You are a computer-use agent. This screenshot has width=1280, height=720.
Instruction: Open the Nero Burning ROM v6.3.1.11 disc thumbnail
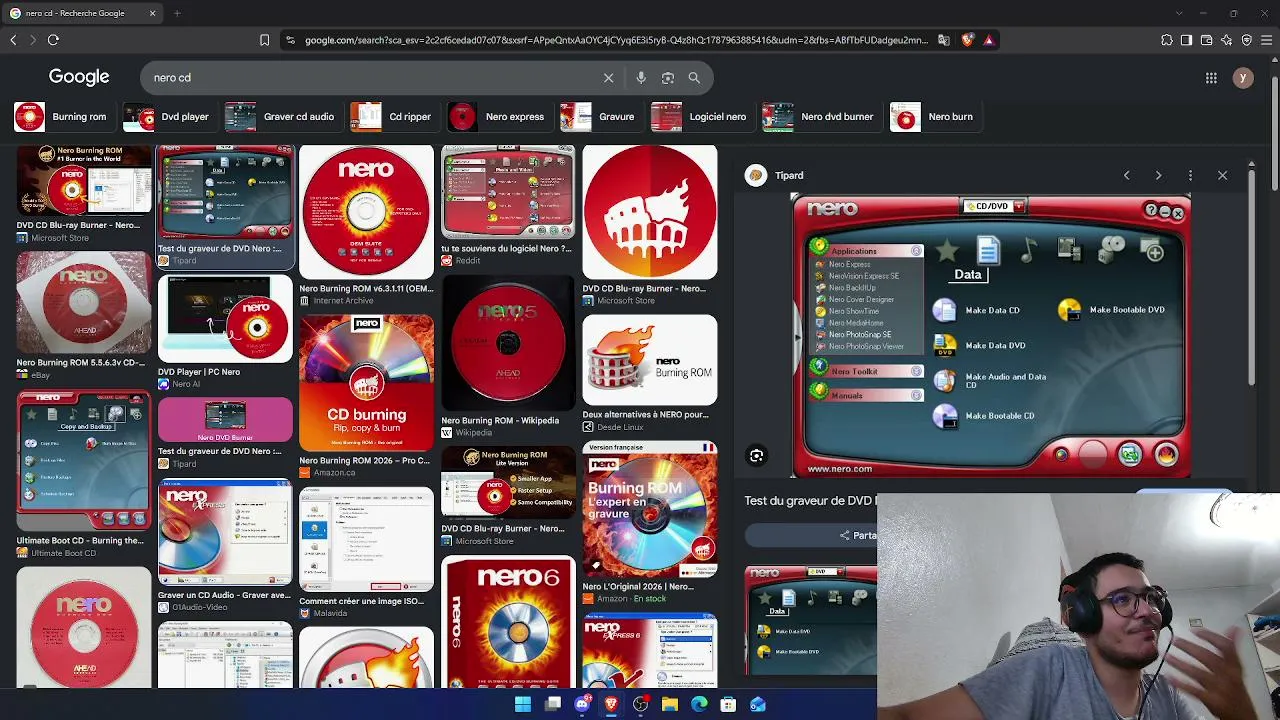click(367, 212)
